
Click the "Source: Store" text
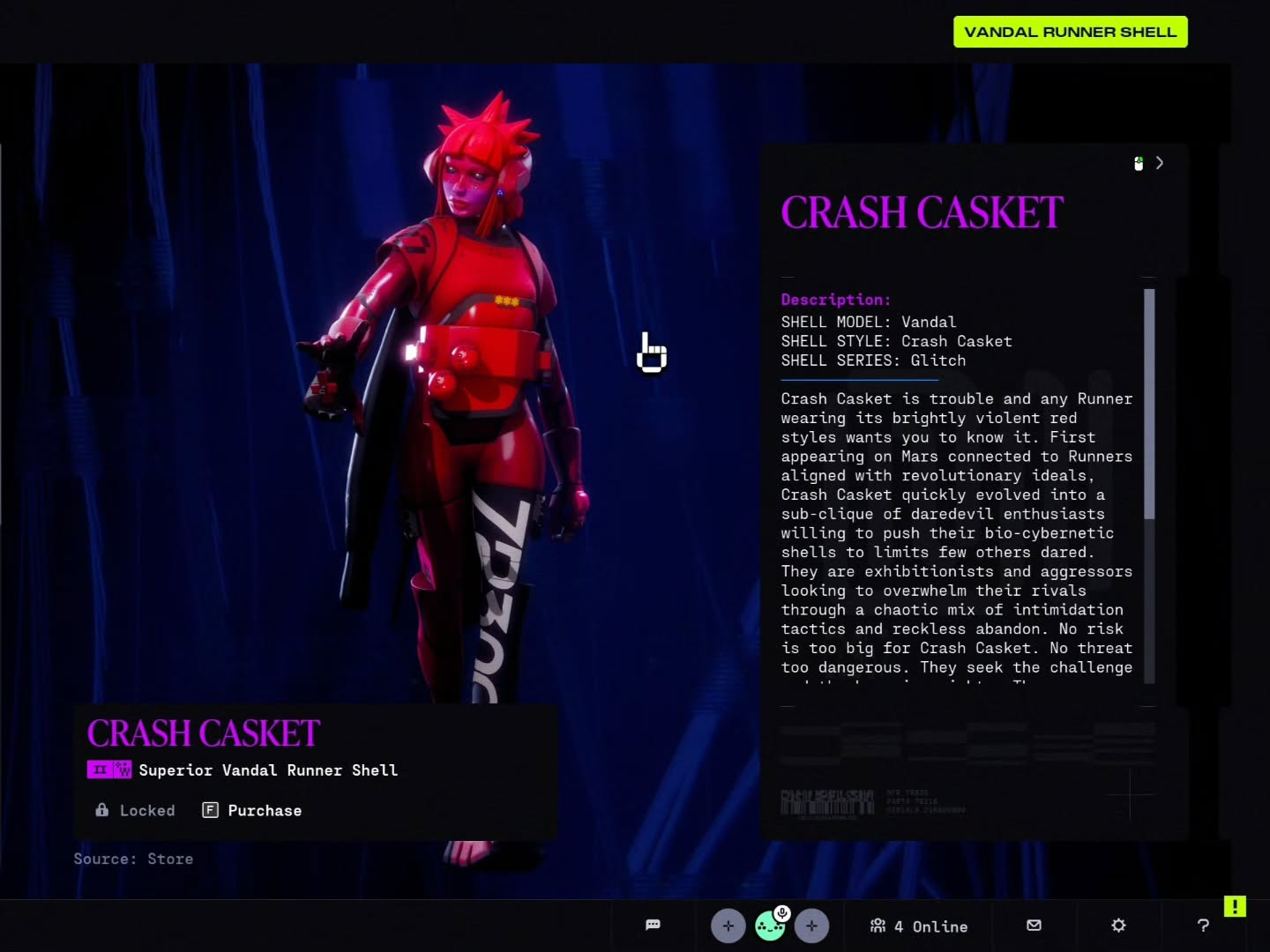(x=133, y=859)
